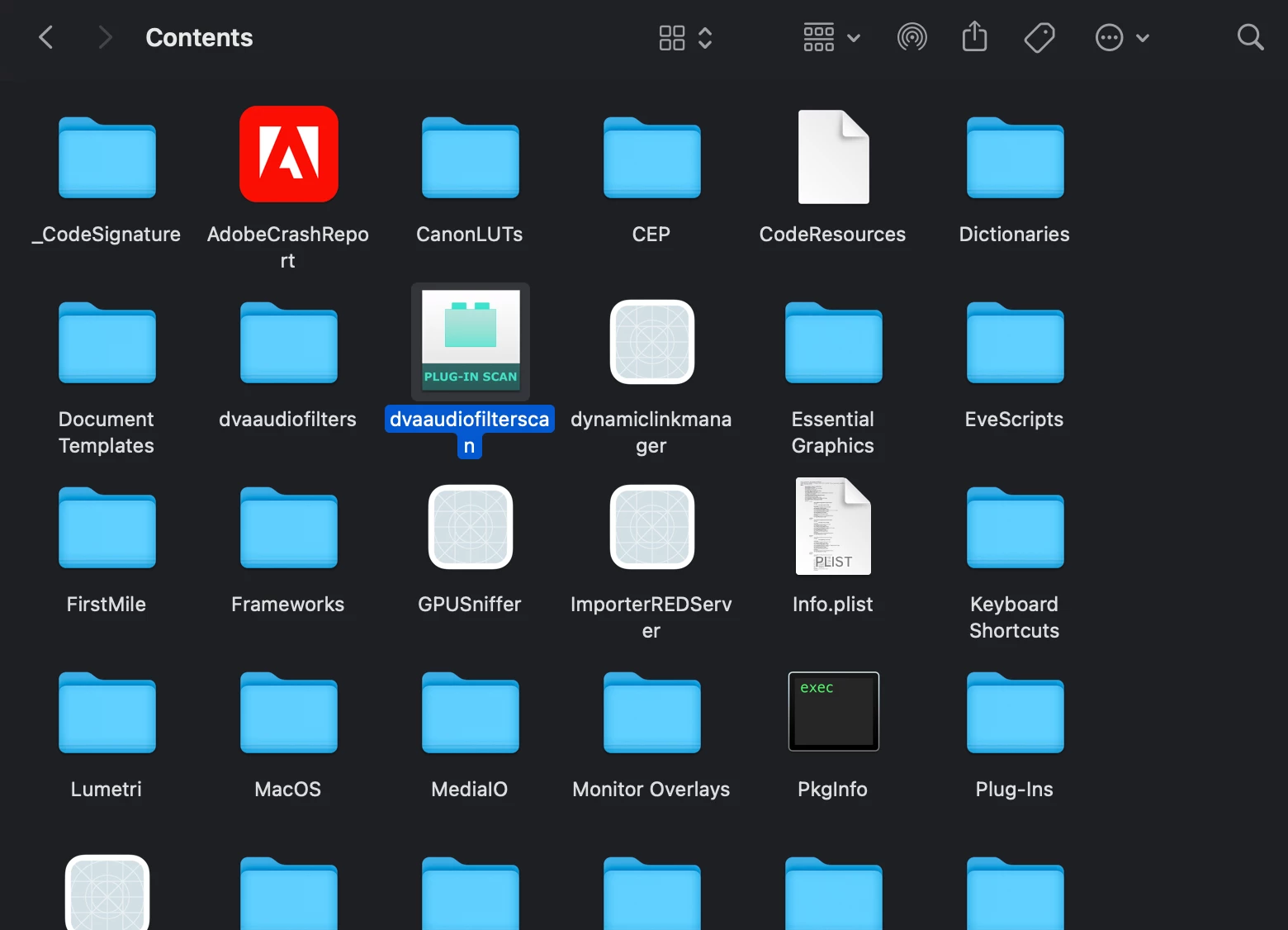Select the Info.plist file icon
This screenshot has height=930, width=1288.
(x=834, y=526)
